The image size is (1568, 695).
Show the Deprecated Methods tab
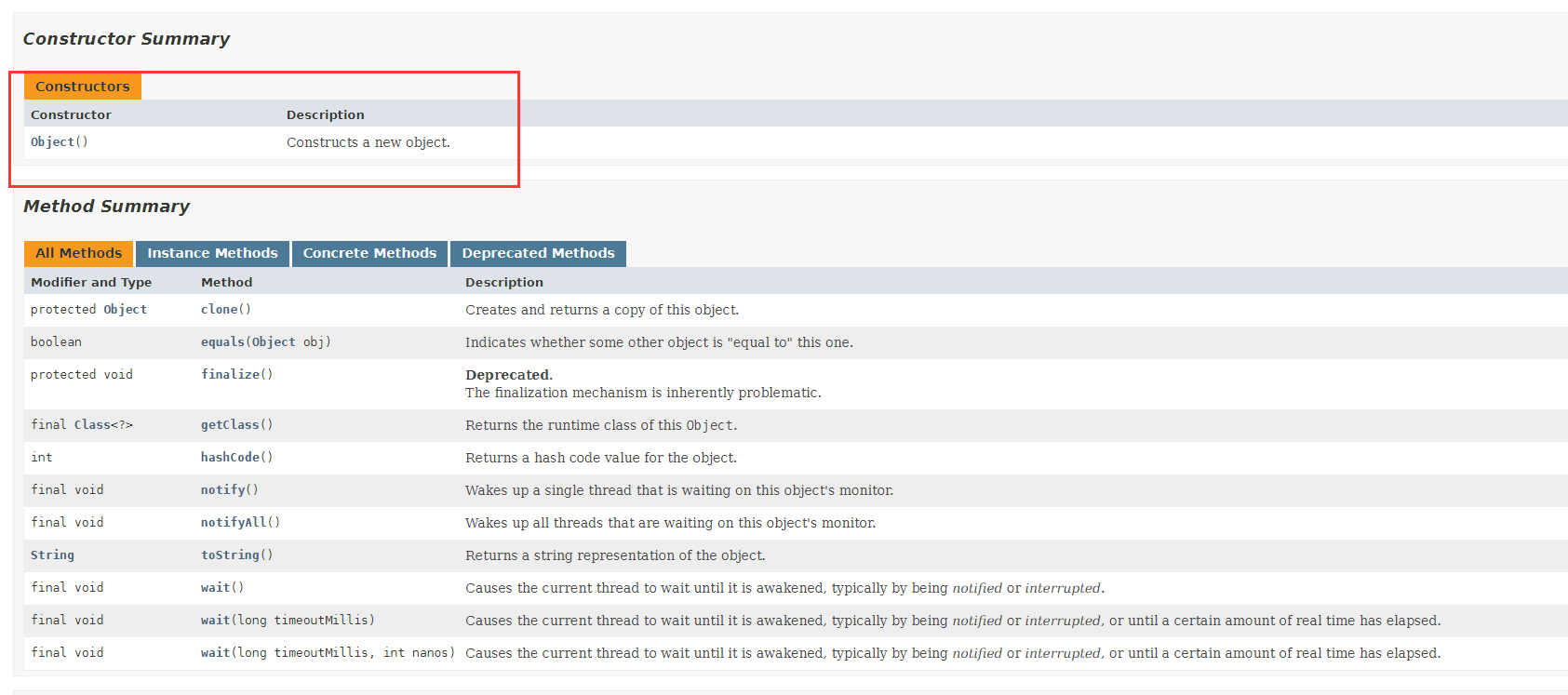[x=538, y=253]
